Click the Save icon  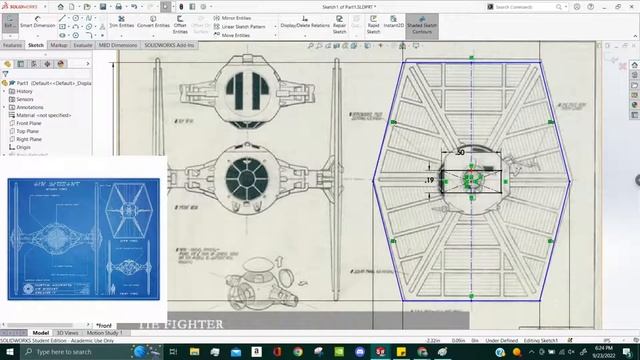pos(103,7)
